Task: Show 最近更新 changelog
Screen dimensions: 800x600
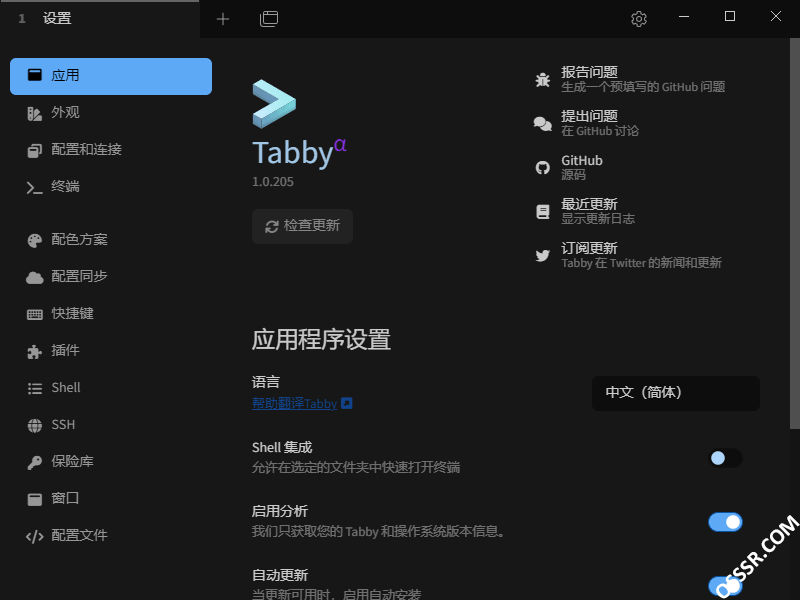Action: [585, 211]
